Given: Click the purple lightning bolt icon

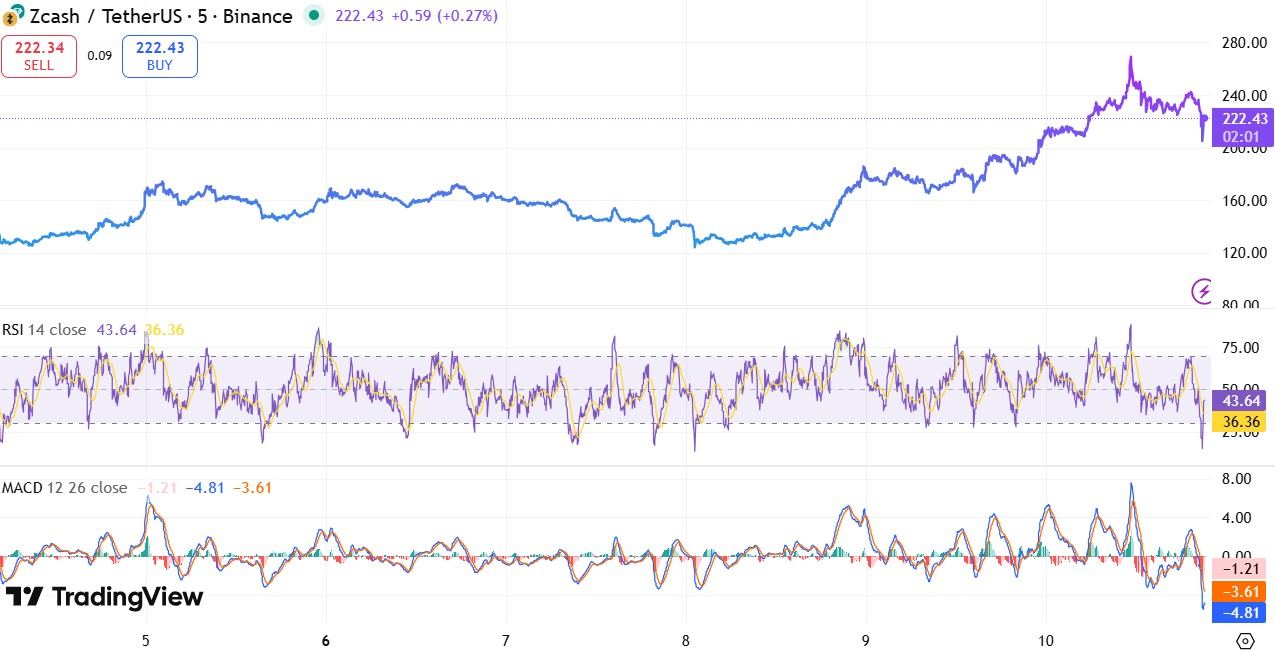Looking at the screenshot, I should (x=1202, y=291).
